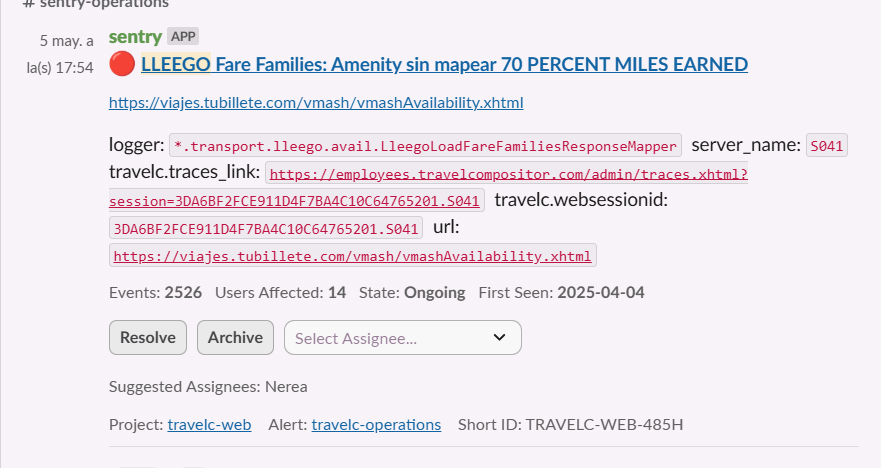Open the travelc-operations alert link
Screen dimensions: 881x468
[x=376, y=425]
